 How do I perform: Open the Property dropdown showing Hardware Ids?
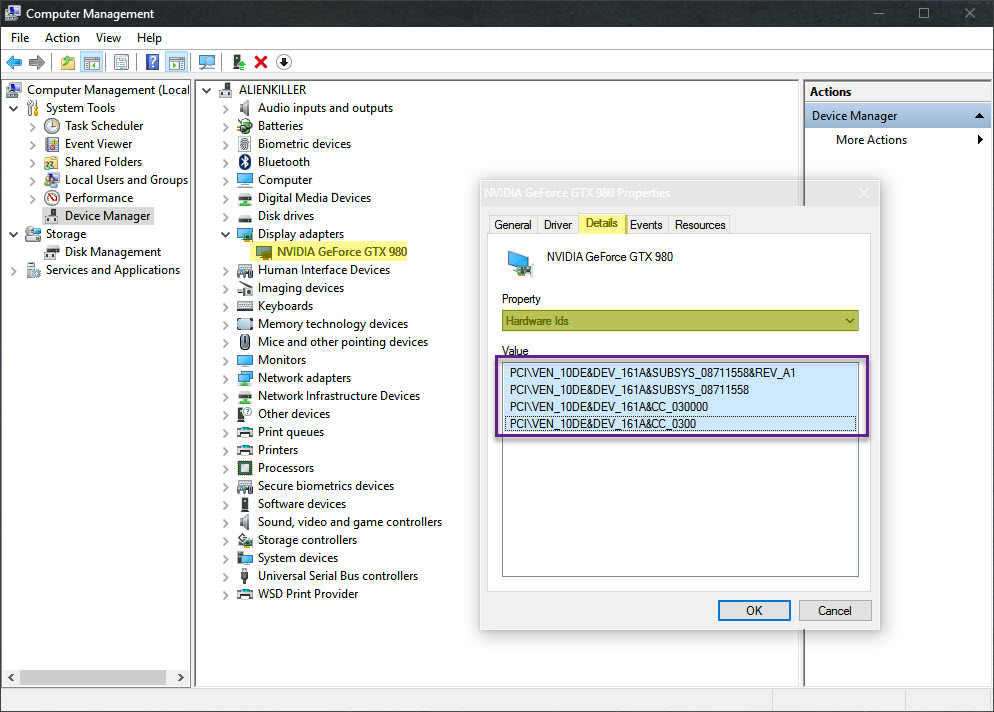tap(680, 321)
